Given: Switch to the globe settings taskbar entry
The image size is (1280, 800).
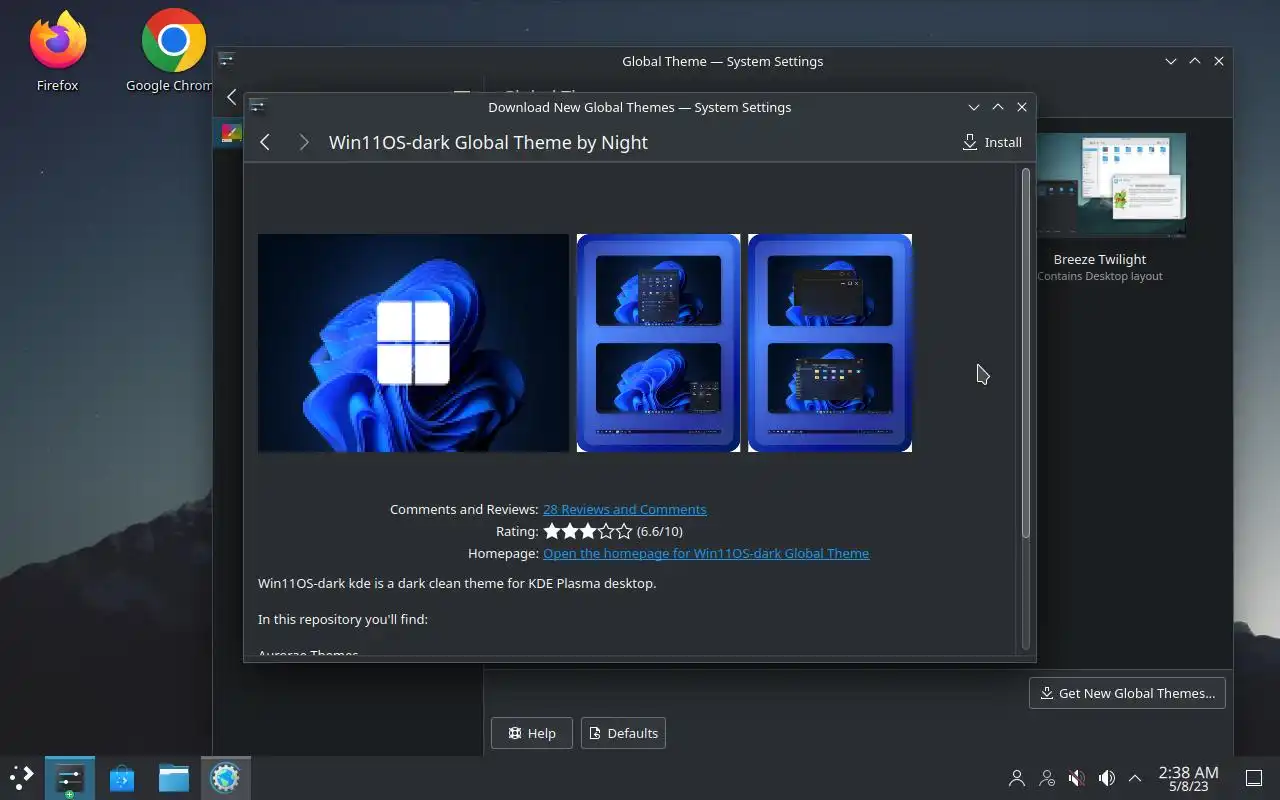Looking at the screenshot, I should tap(225, 777).
